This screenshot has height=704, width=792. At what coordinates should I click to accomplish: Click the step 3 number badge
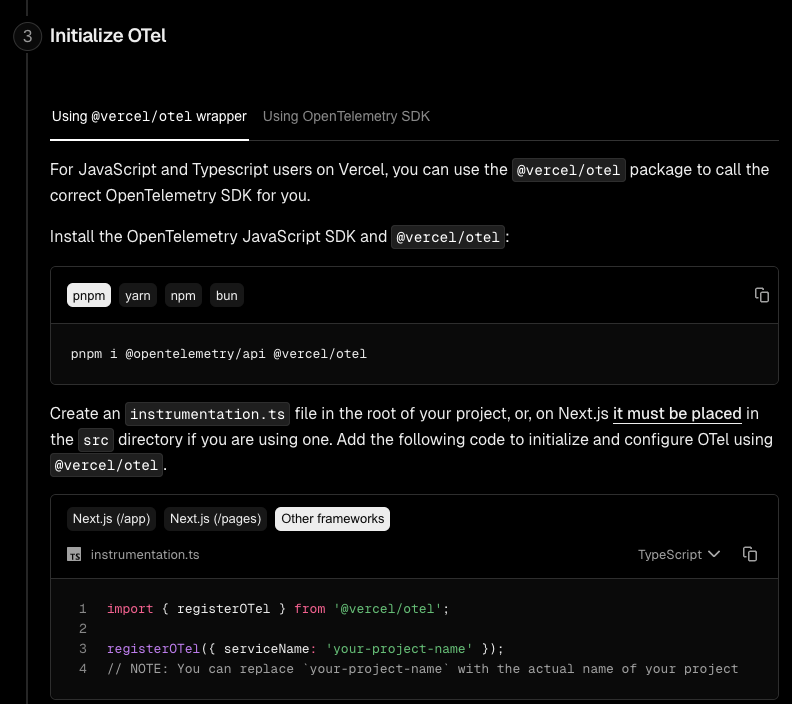(x=27, y=36)
